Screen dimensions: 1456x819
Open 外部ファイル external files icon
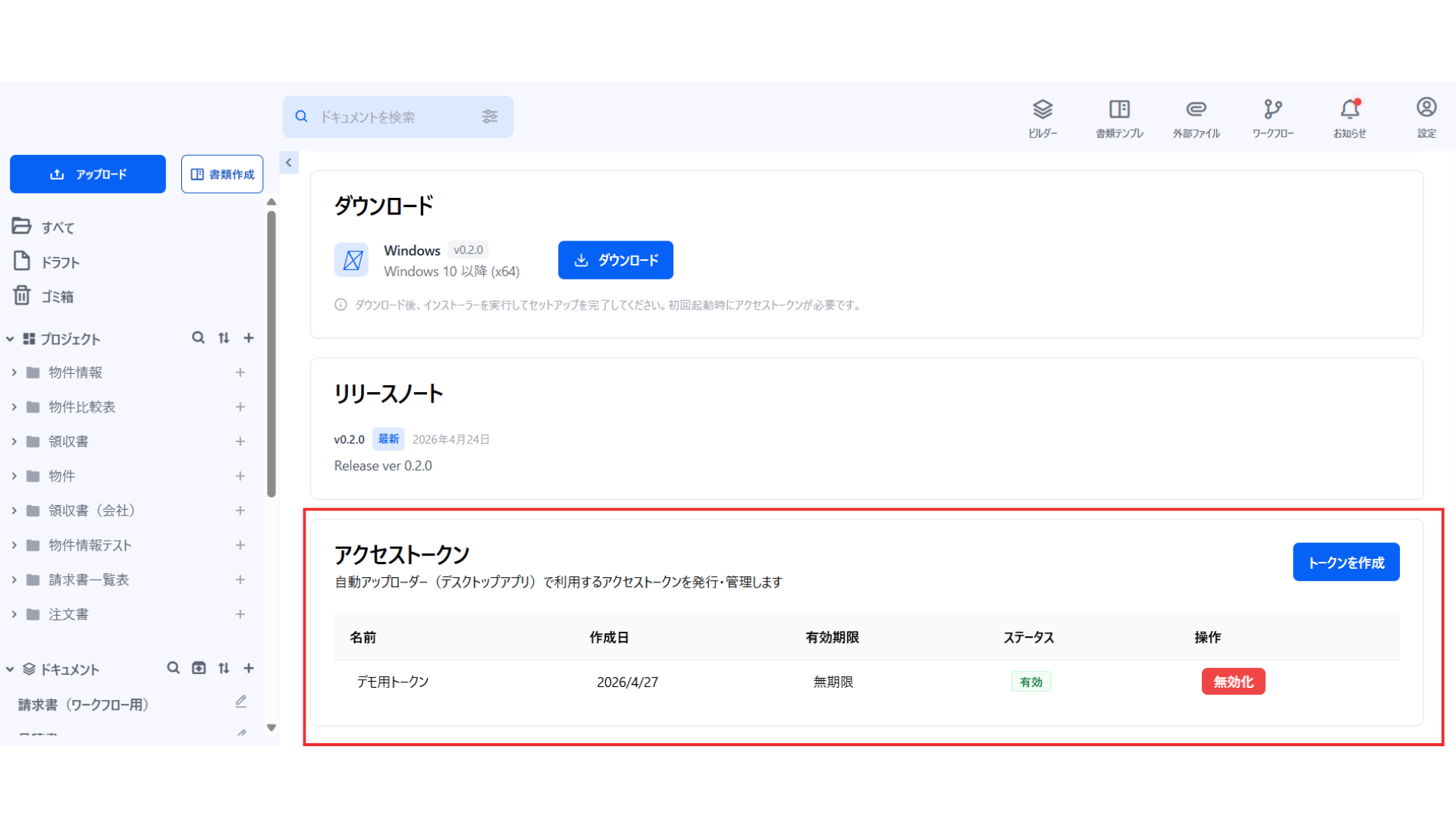pos(1197,118)
